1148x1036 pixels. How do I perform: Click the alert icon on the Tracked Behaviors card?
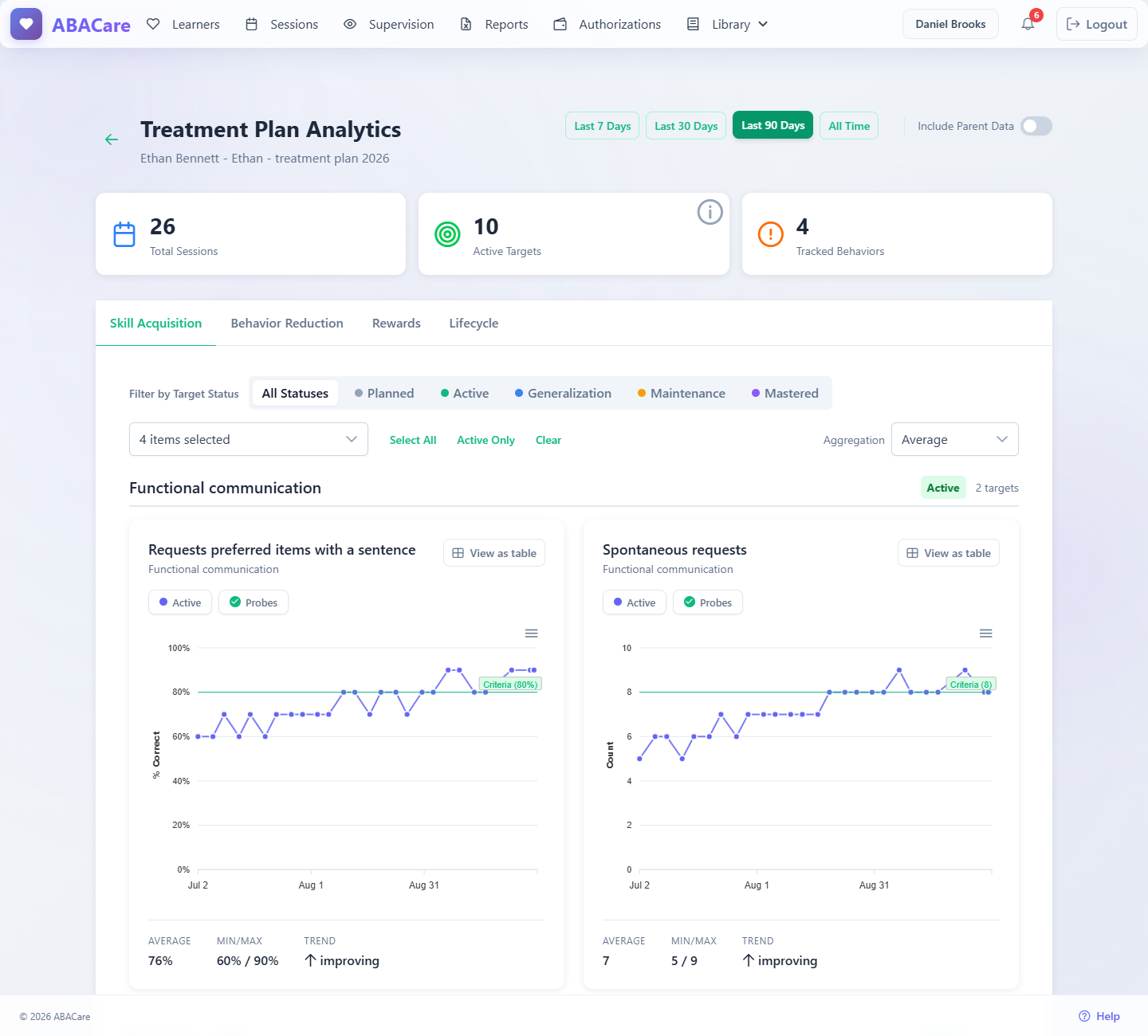[770, 234]
